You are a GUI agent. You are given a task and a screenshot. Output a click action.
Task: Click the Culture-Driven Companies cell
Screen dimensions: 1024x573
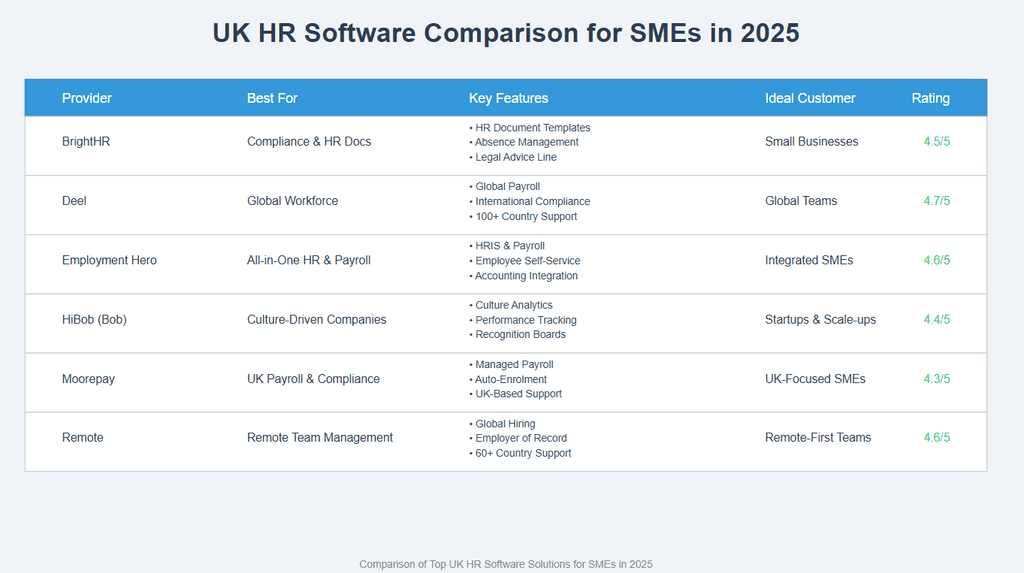coord(317,319)
